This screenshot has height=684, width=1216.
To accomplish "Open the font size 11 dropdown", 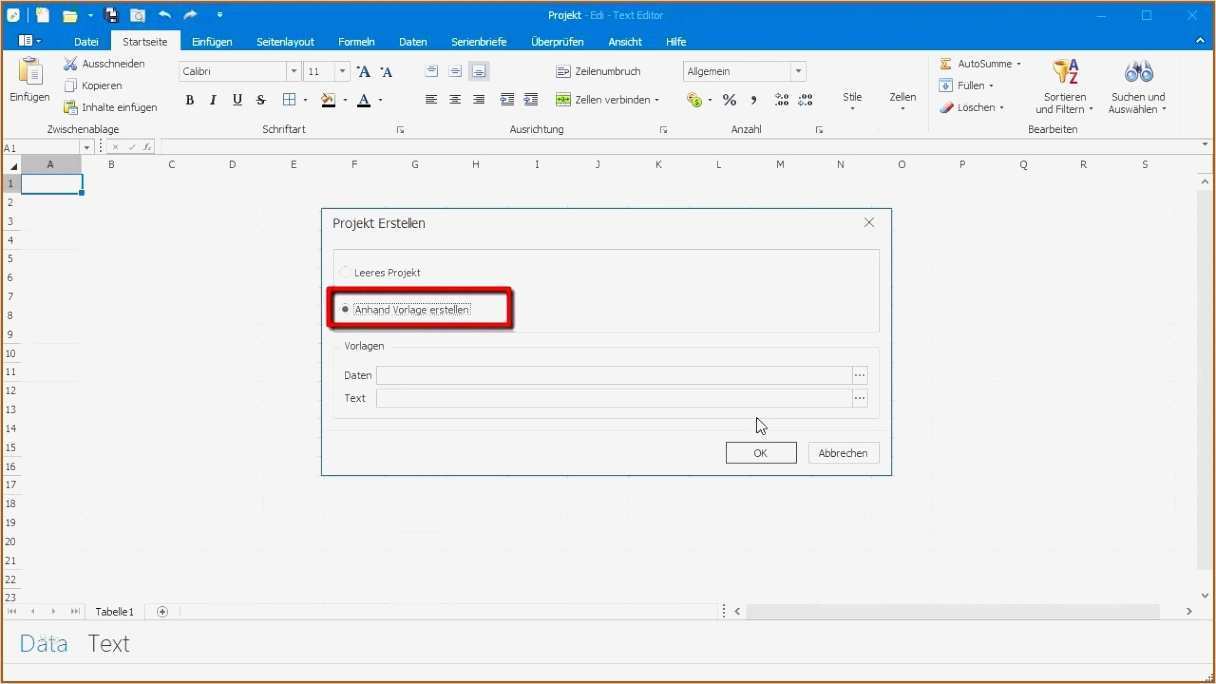I will point(343,71).
